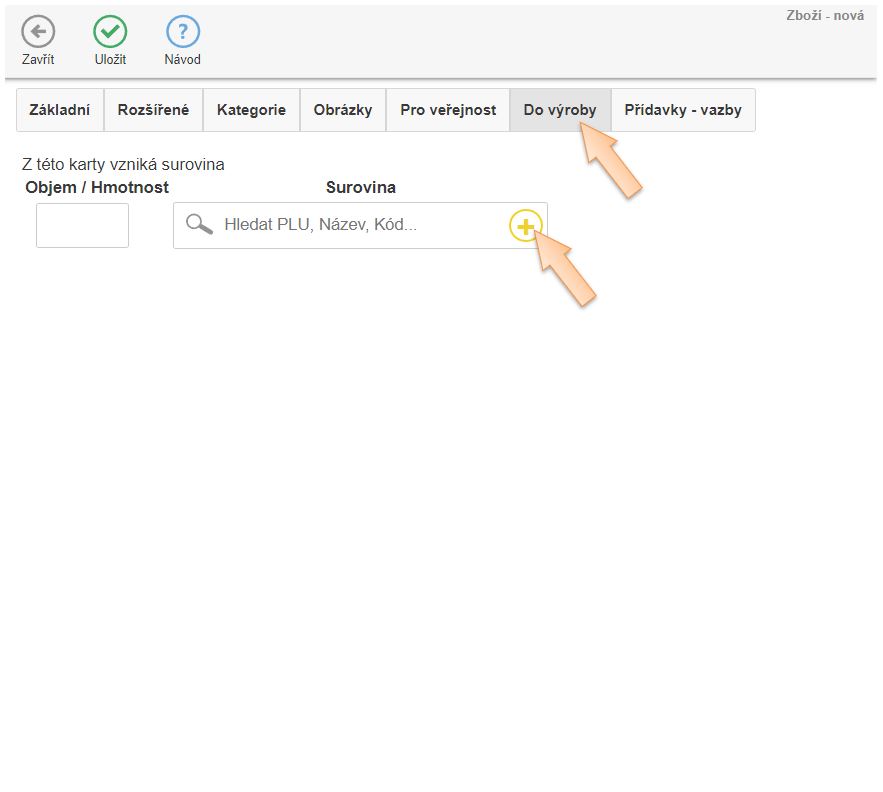The height and width of the screenshot is (792, 883).
Task: Select the Do výroby tab
Action: click(559, 110)
